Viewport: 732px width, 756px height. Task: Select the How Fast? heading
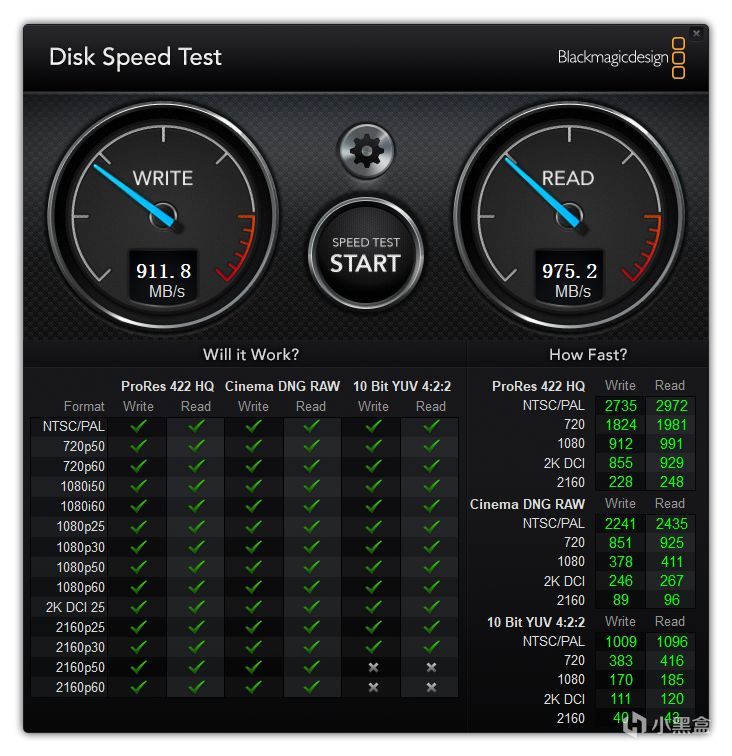(x=588, y=354)
